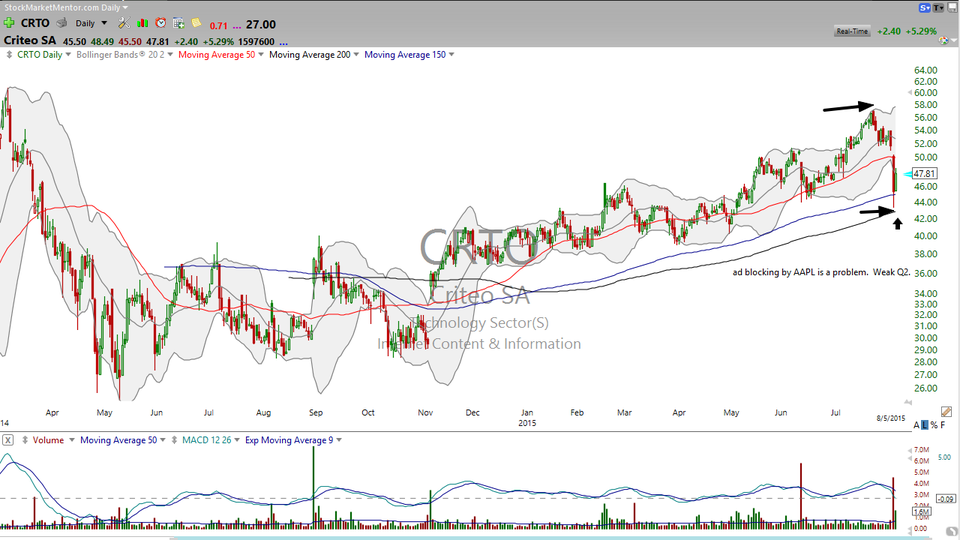Click the current price label 47.81 on axis
This screenshot has height=540, width=960.
(x=924, y=174)
